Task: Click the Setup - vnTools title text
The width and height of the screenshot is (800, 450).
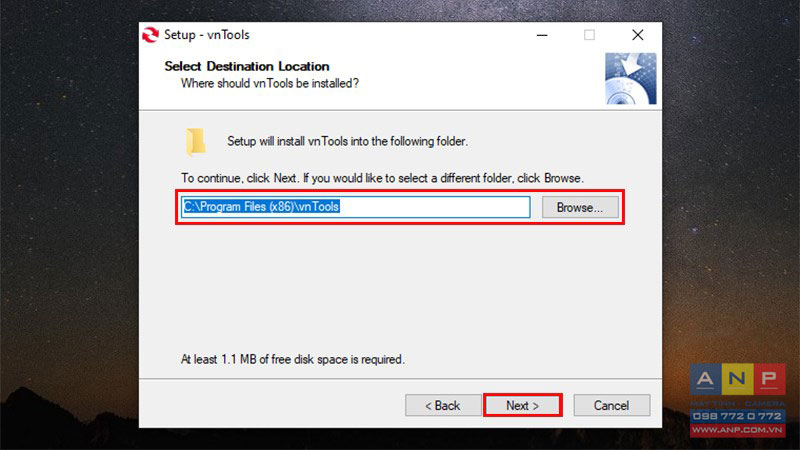Action: click(x=207, y=35)
